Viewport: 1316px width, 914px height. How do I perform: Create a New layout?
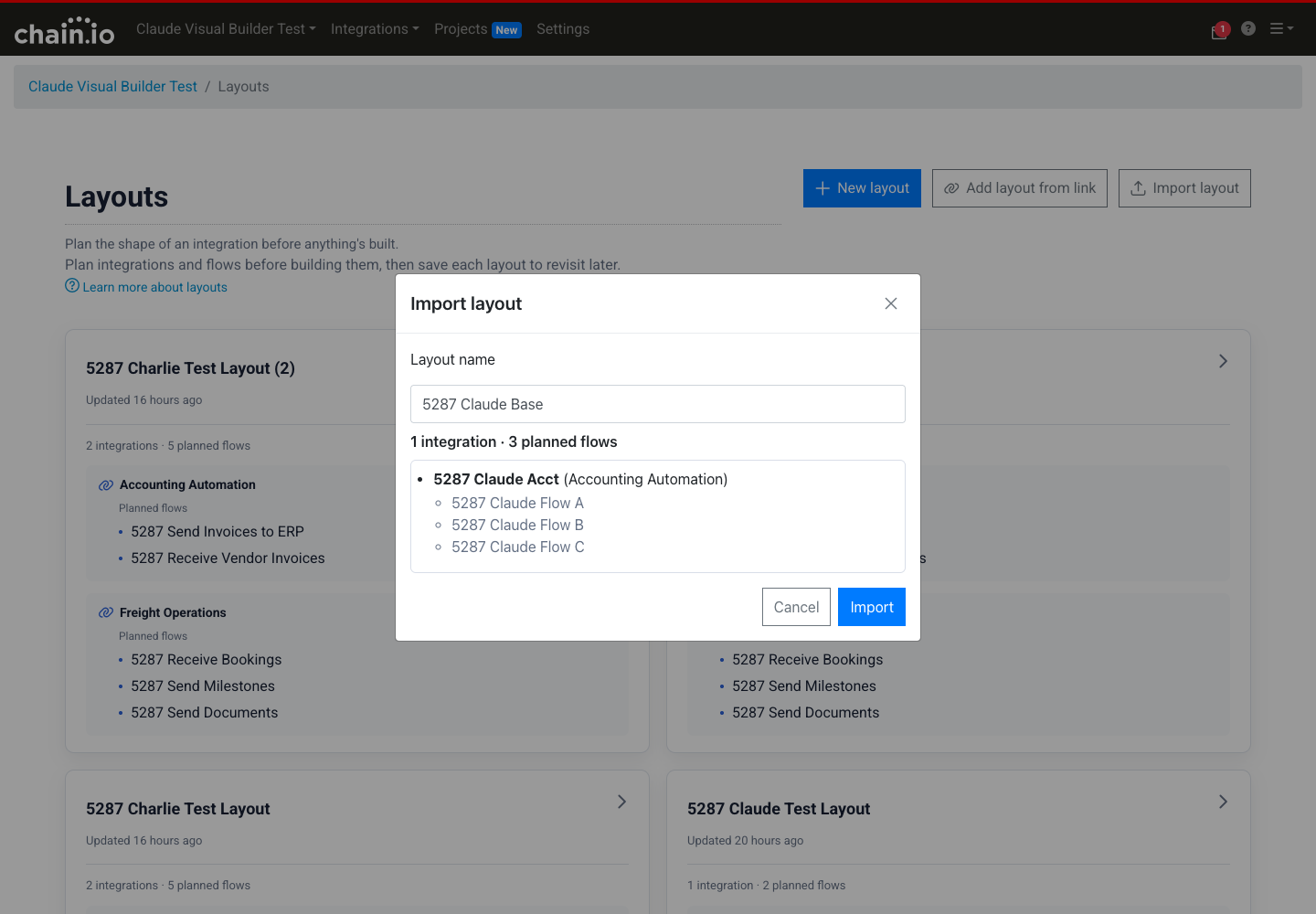click(862, 188)
